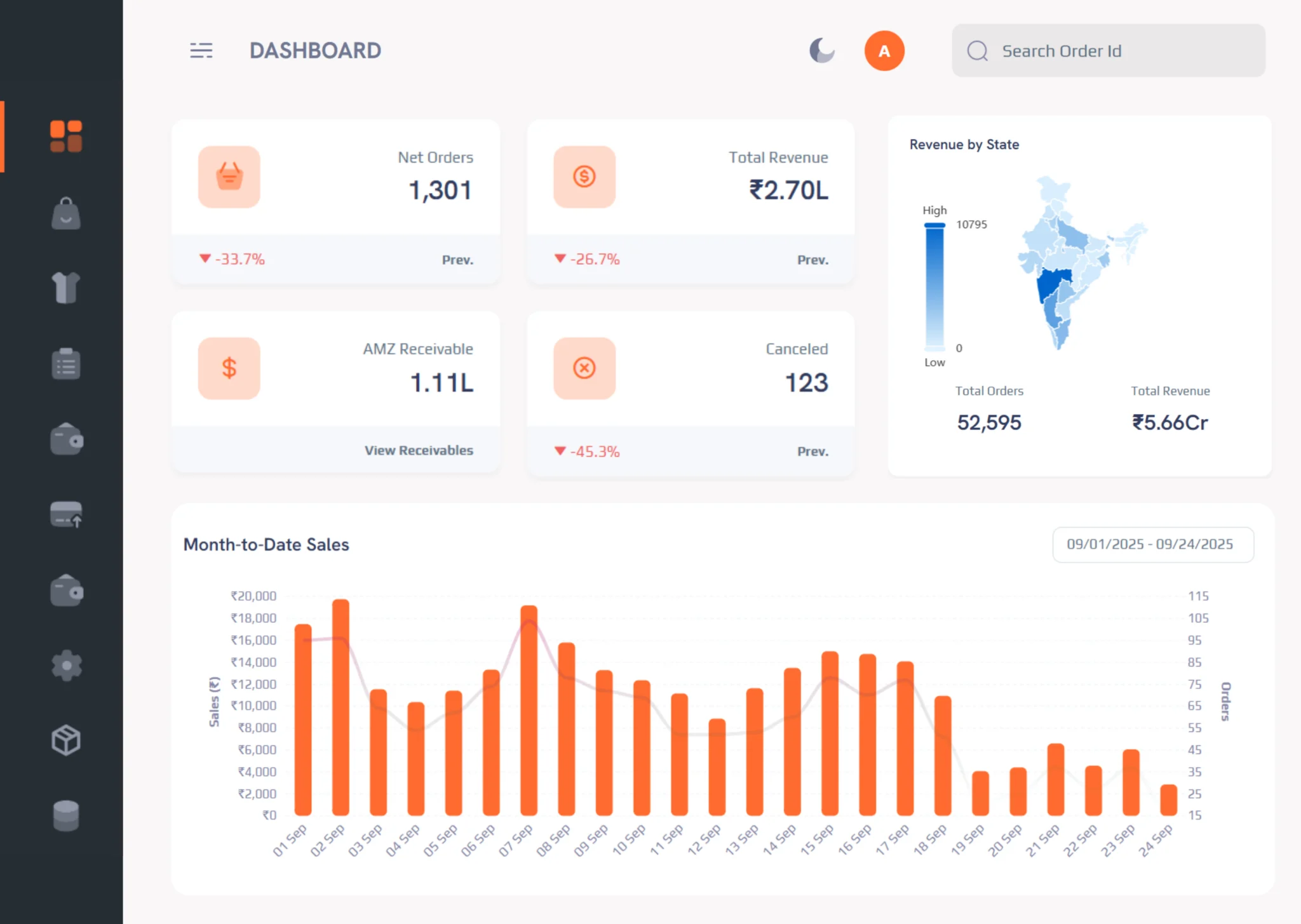1301x924 pixels.
Task: Open the upper wallet sidebar icon
Action: [x=66, y=439]
